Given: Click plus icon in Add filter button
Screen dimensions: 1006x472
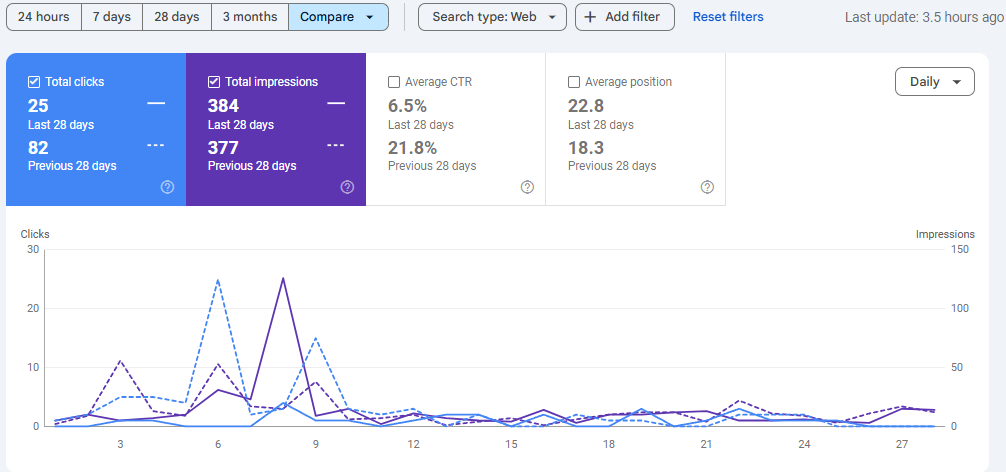Looking at the screenshot, I should point(591,17).
